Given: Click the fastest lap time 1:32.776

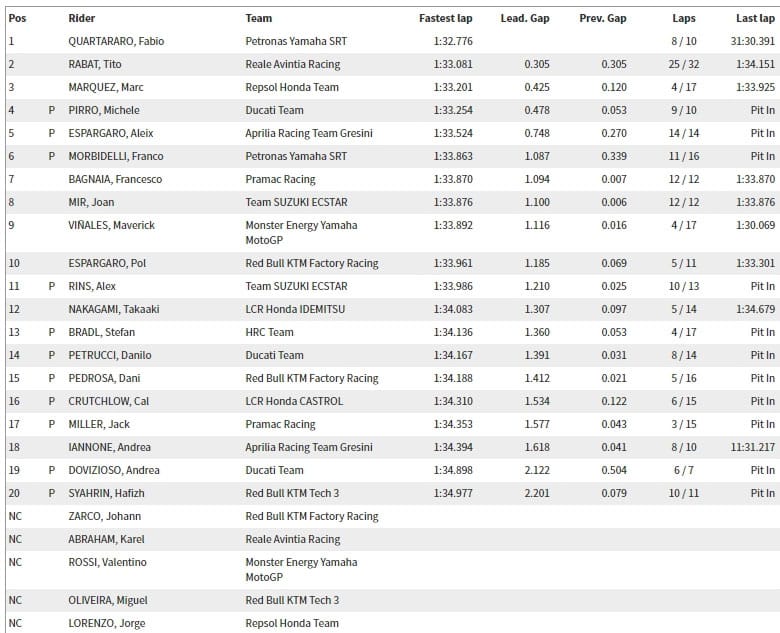Looking at the screenshot, I should click(449, 41).
